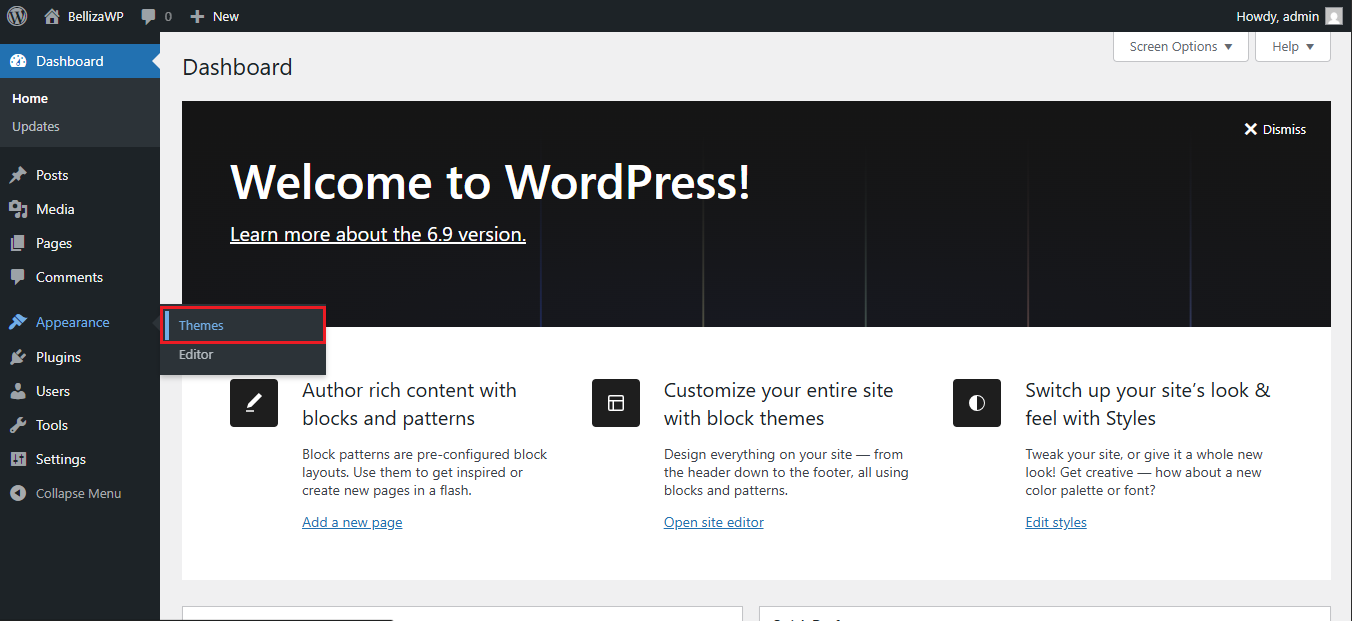Expand the Help dropdown tab
The width and height of the screenshot is (1352, 621).
(x=1292, y=47)
